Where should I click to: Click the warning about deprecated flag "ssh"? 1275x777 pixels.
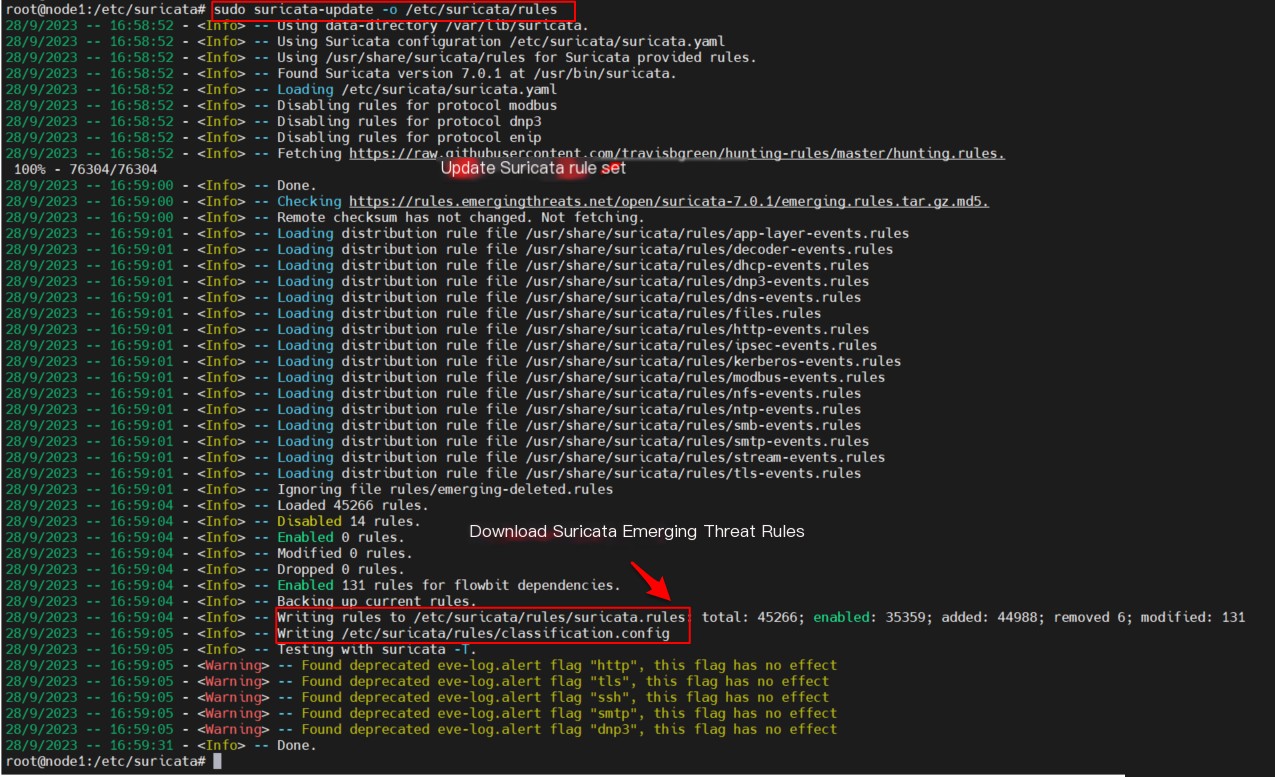tap(565, 697)
